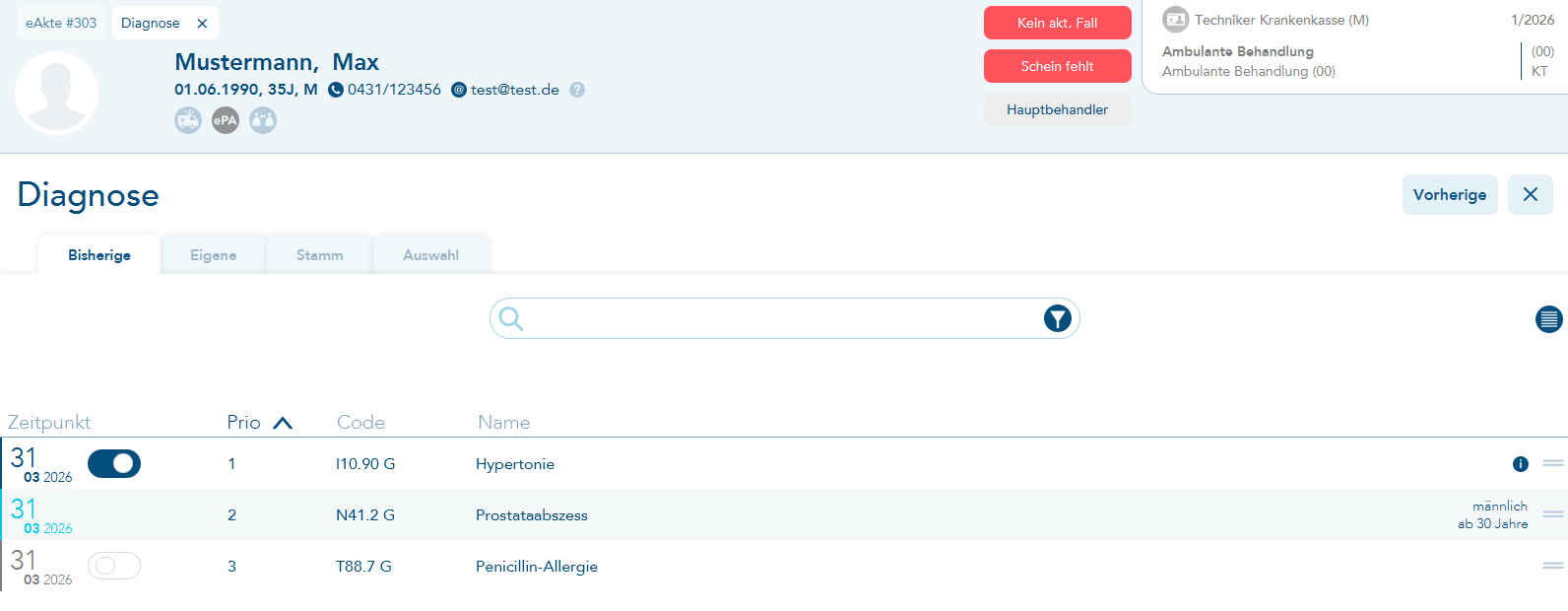This screenshot has height=611, width=1568.
Task: Open the insurance card icon
Action: (1175, 20)
